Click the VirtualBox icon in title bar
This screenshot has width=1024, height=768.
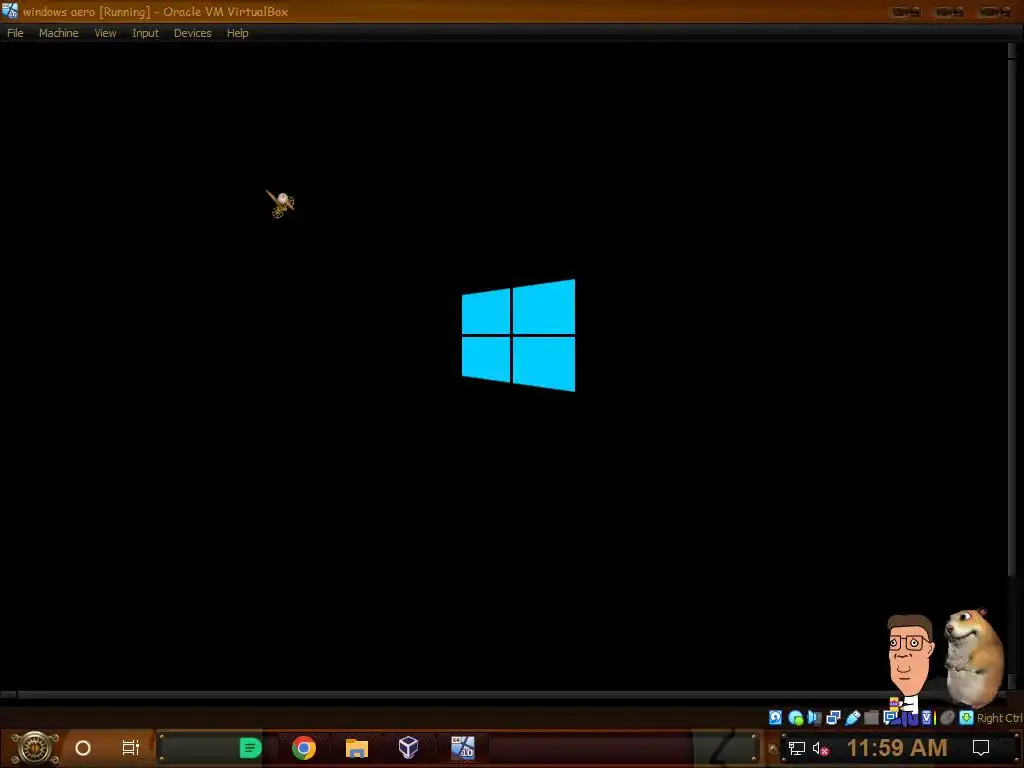tap(10, 10)
